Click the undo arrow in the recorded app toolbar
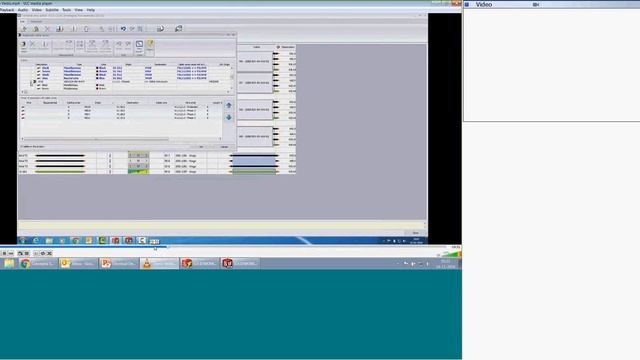 [x=123, y=29]
